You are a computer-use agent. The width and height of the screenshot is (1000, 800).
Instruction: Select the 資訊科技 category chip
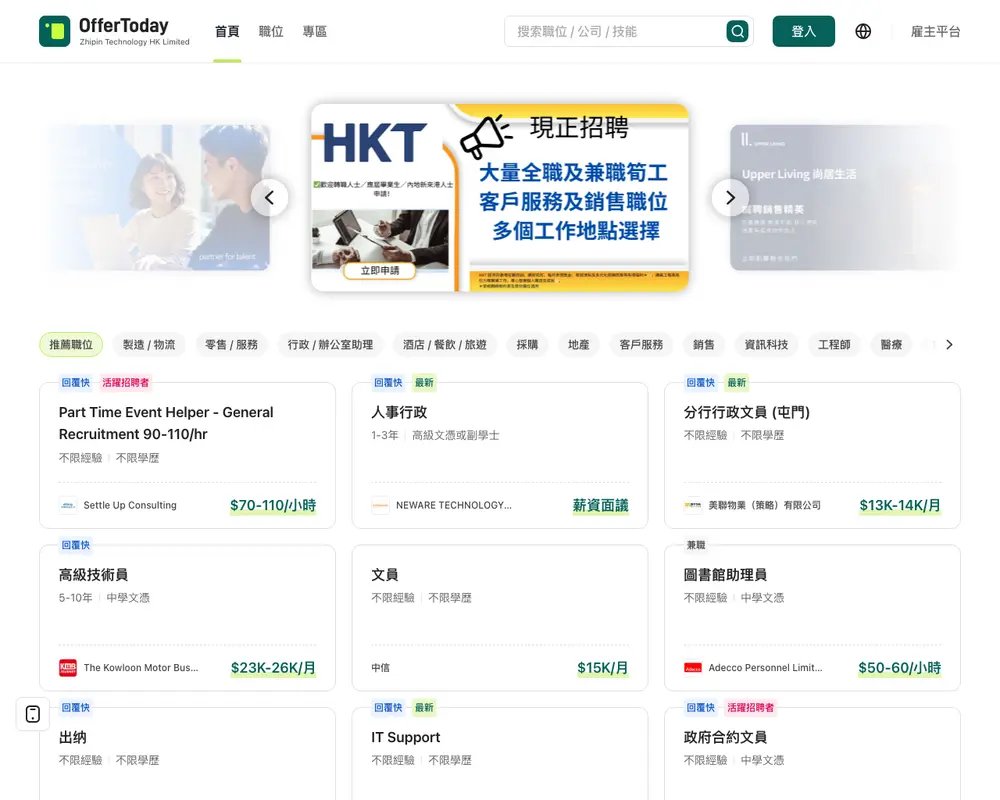(766, 344)
